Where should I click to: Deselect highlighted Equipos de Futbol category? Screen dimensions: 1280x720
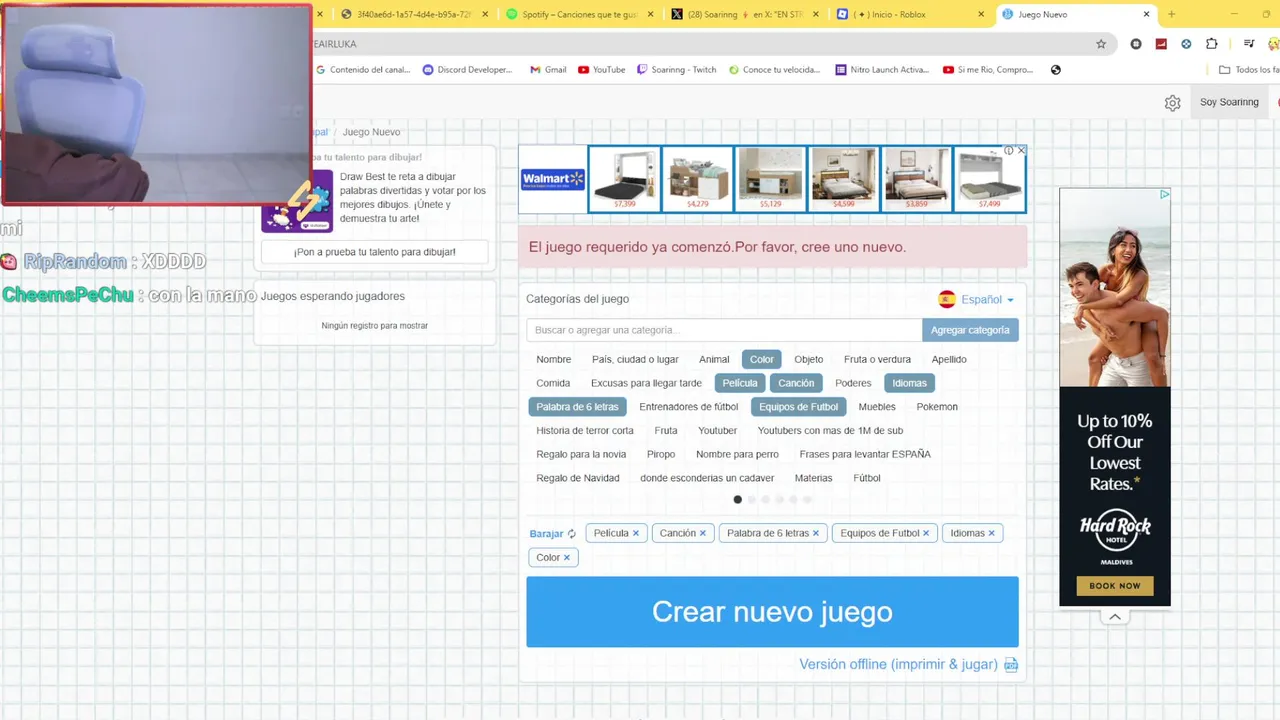coord(798,407)
